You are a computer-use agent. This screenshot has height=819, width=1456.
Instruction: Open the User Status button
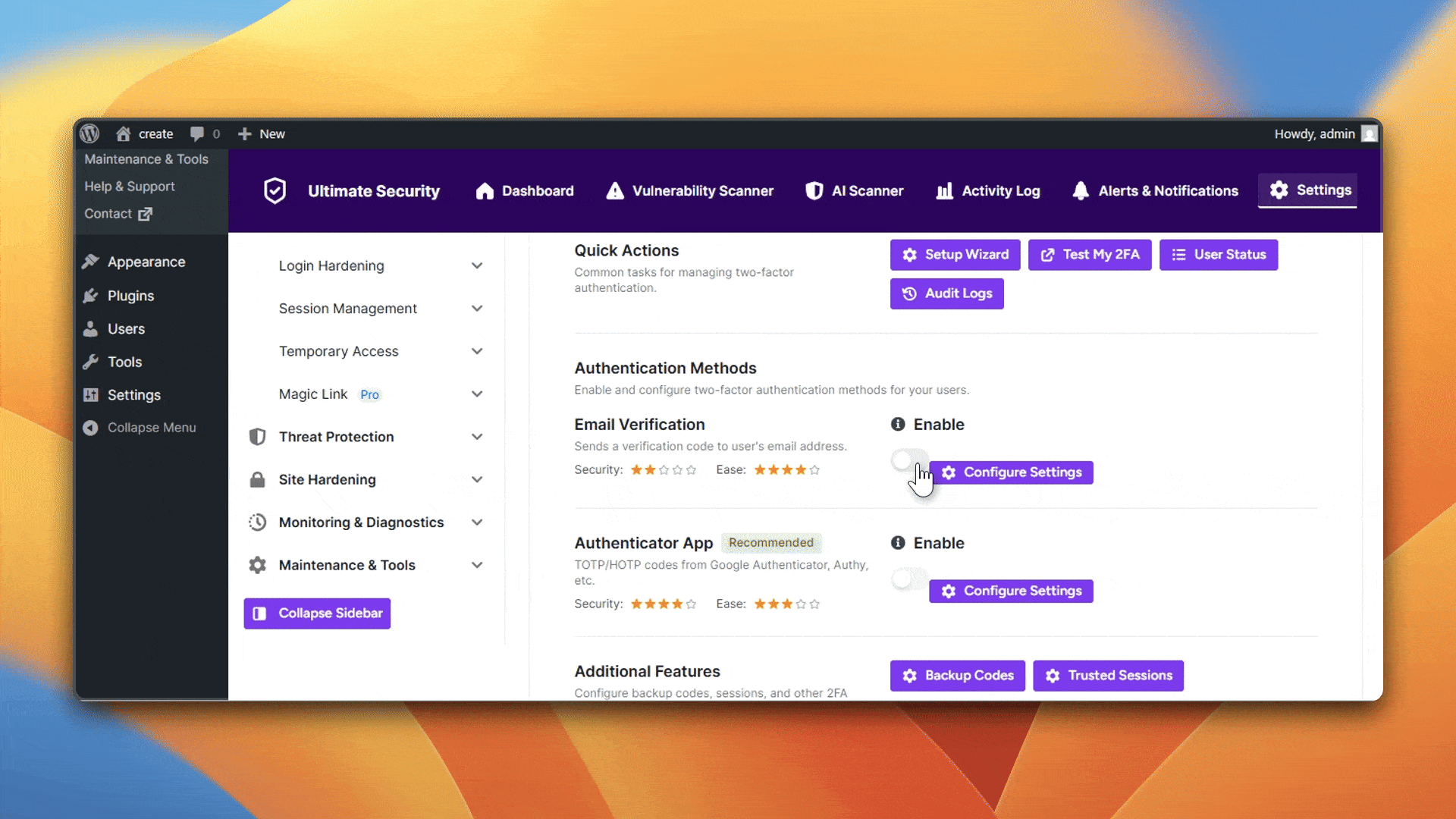1219,255
